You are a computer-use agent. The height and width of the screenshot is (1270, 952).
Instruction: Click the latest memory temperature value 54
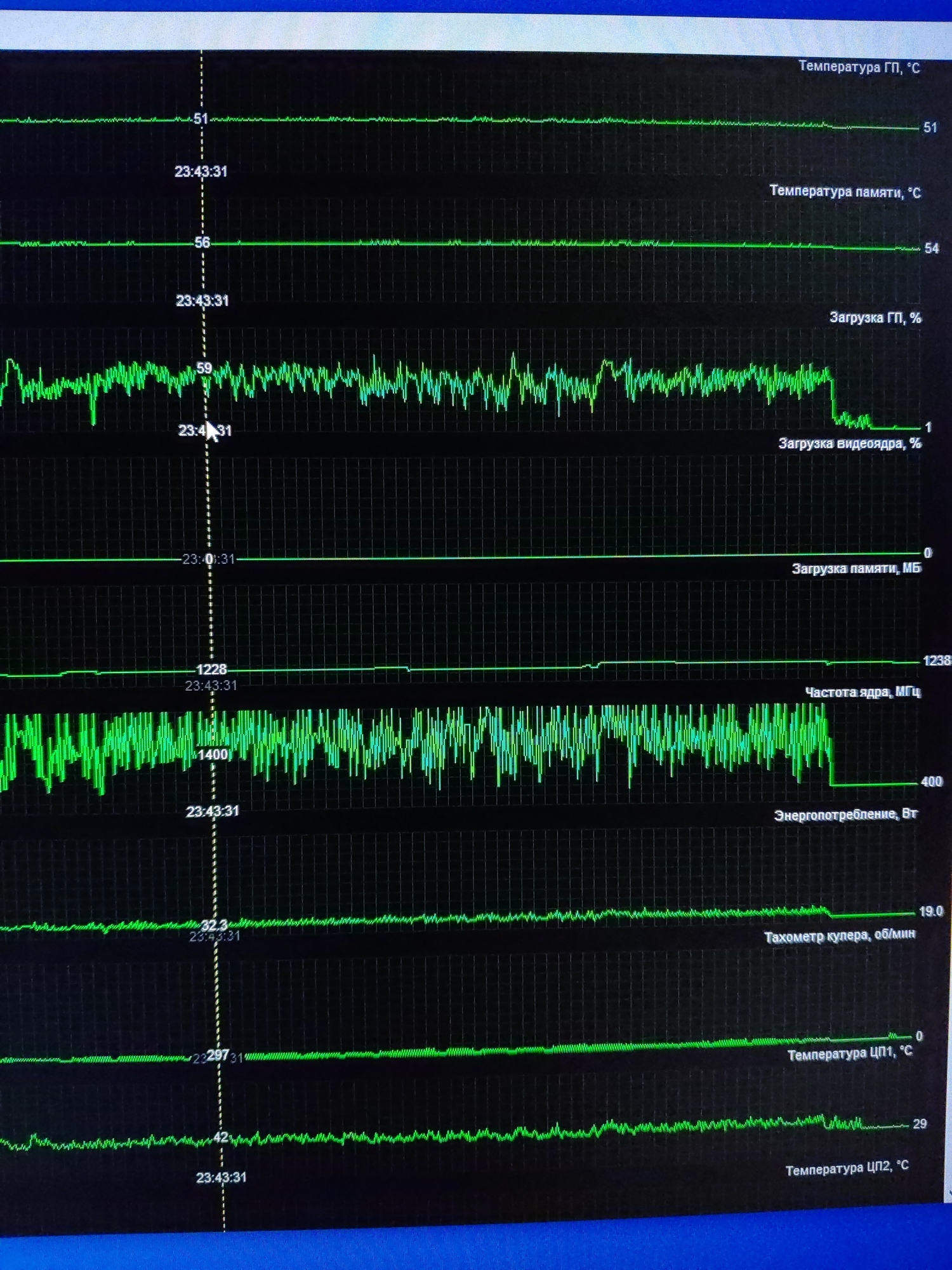point(931,248)
